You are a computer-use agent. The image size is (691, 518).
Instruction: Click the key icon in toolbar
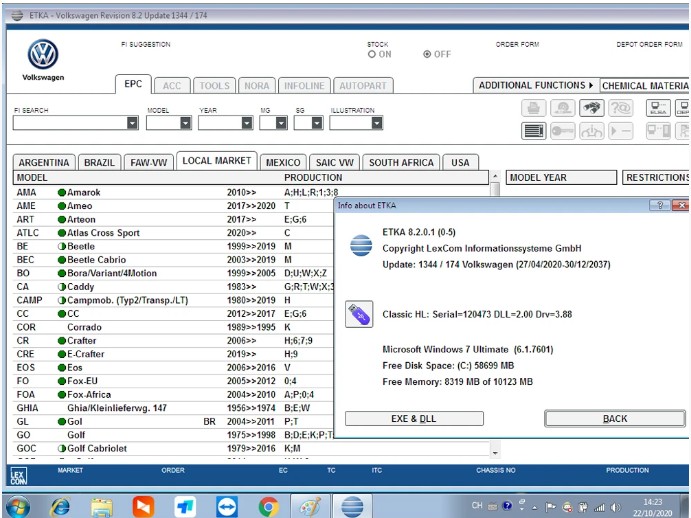tap(562, 131)
